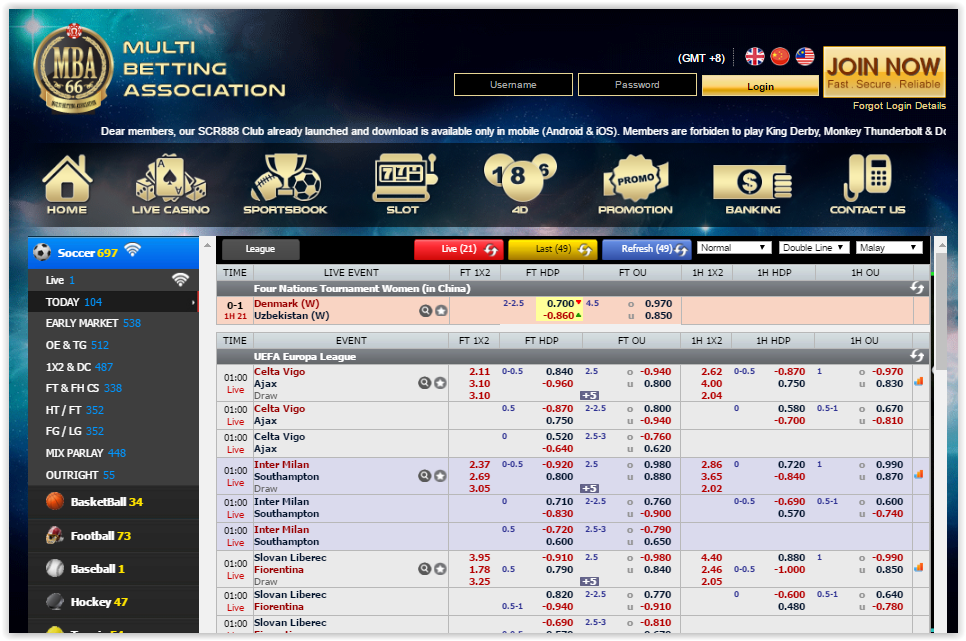Open the 4D lottery section
The image size is (966, 641).
(x=520, y=184)
